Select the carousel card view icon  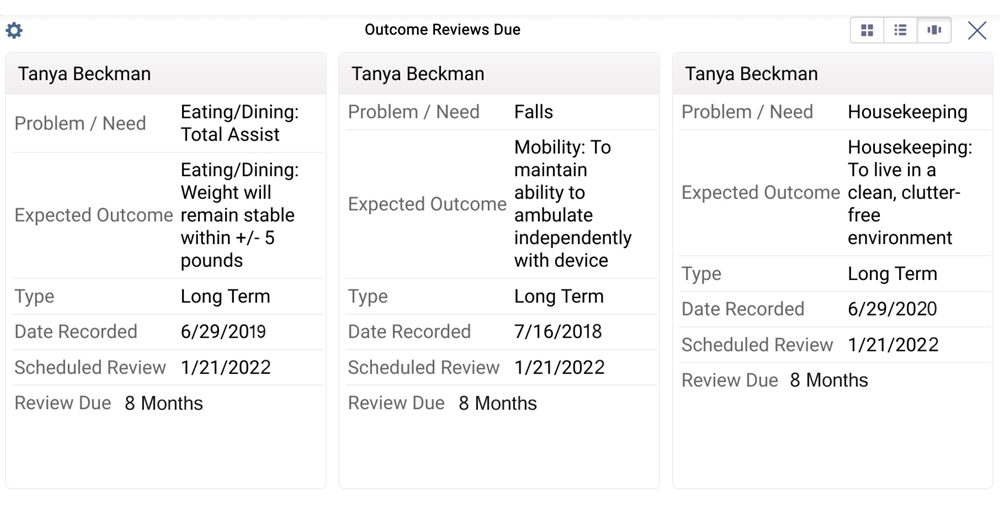pyautogui.click(x=934, y=30)
